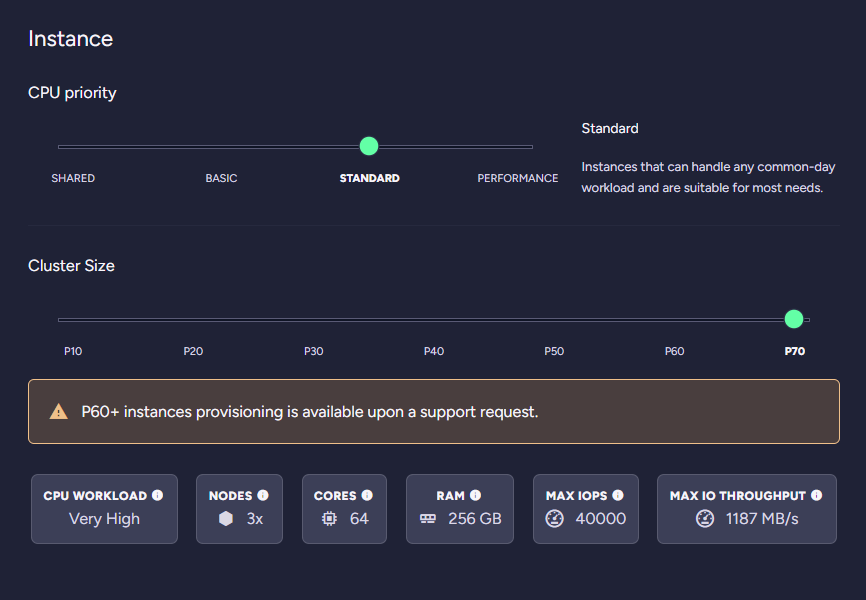Click info icon next to CPU Workload
Screen dimensions: 866x600
[158, 495]
